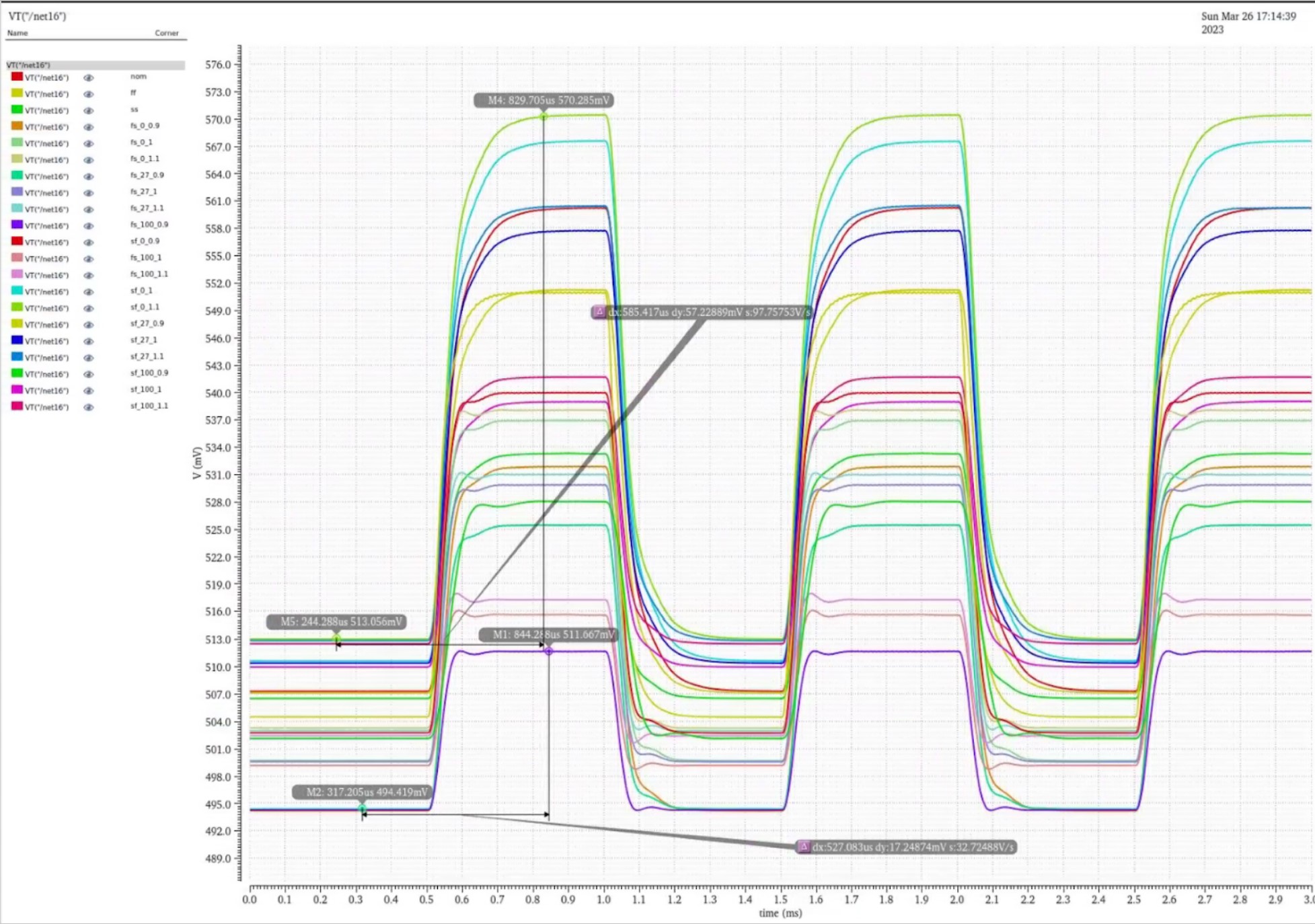
Task: Click the delta triangle icon on the 32.72488V/s readout
Action: point(804,847)
